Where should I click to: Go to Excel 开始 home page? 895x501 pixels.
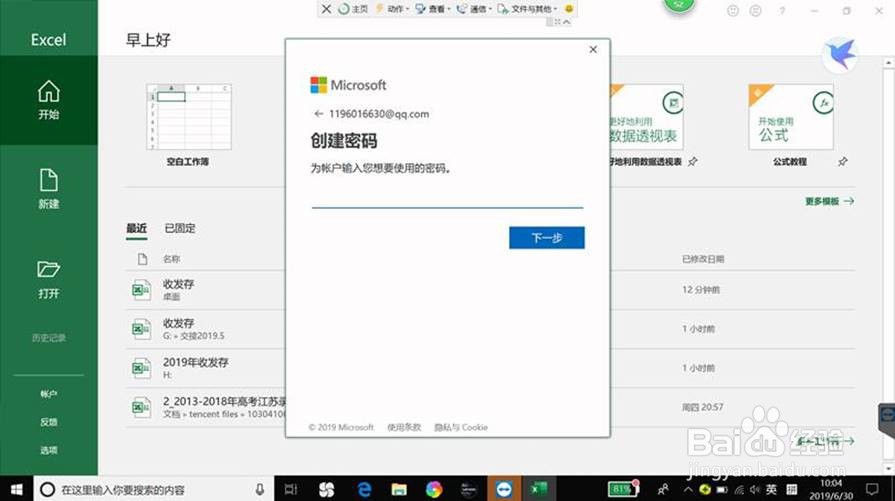click(49, 100)
